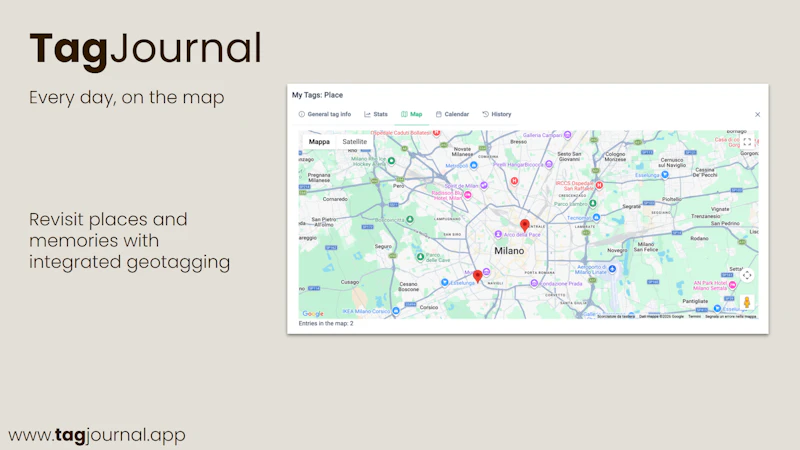Switch to Satellite map view
The width and height of the screenshot is (800, 450).
pos(355,142)
